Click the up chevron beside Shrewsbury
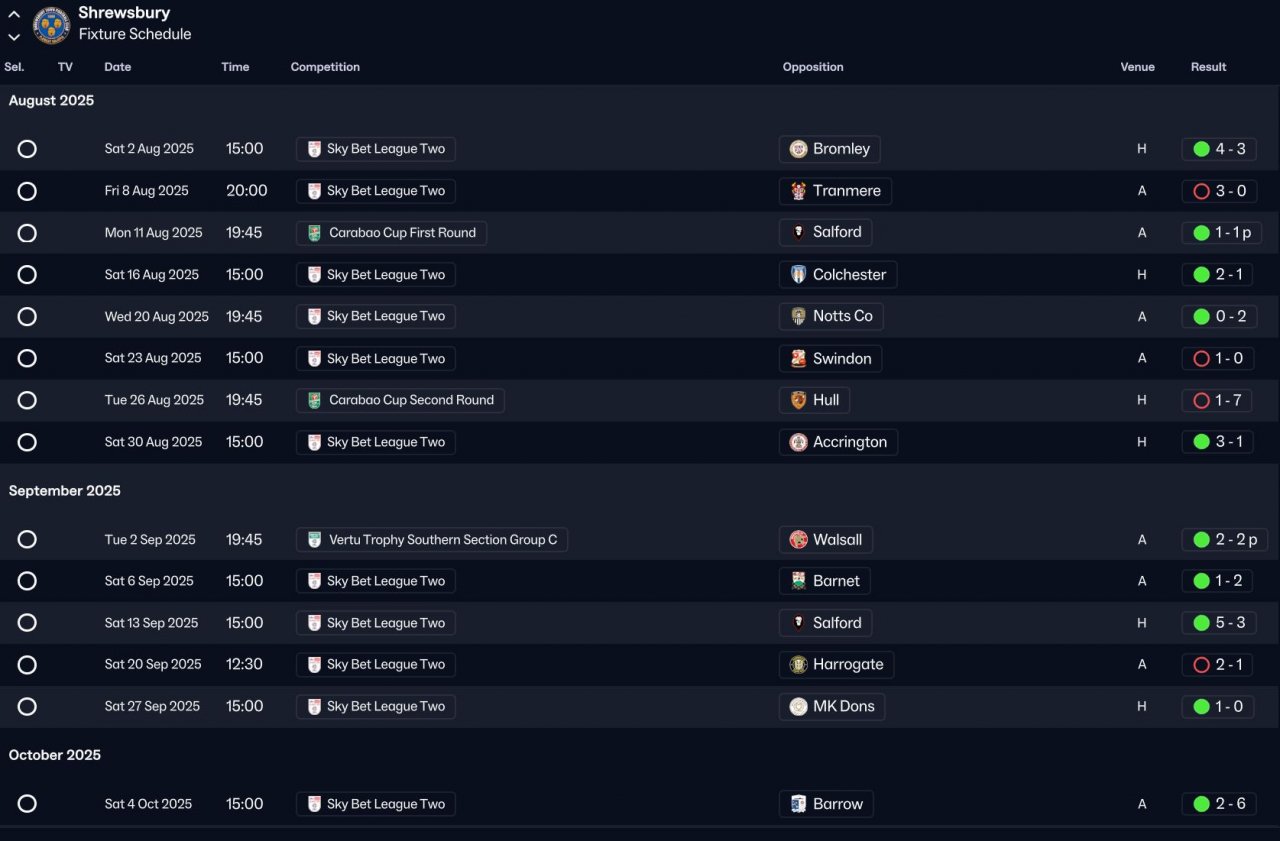The height and width of the screenshot is (841, 1280). click(x=14, y=15)
